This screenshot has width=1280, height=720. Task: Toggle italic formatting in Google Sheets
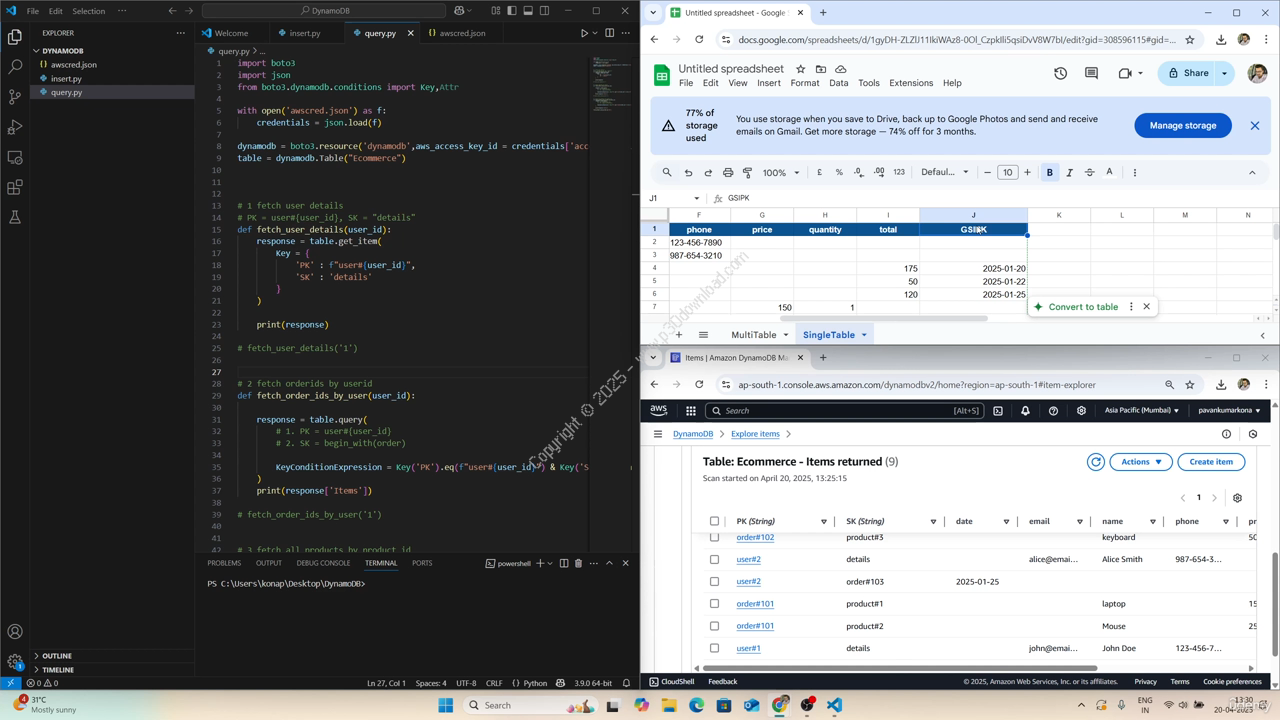point(1069,172)
